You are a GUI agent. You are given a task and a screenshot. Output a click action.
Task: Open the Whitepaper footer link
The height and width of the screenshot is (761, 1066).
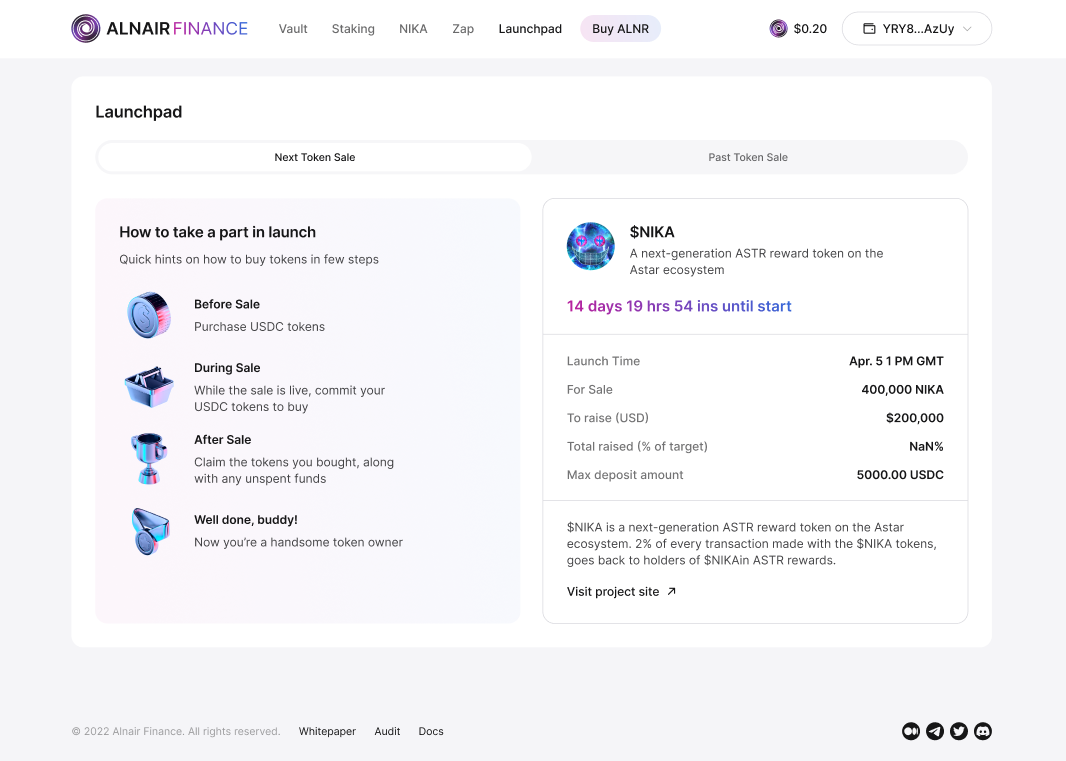pyautogui.click(x=327, y=731)
